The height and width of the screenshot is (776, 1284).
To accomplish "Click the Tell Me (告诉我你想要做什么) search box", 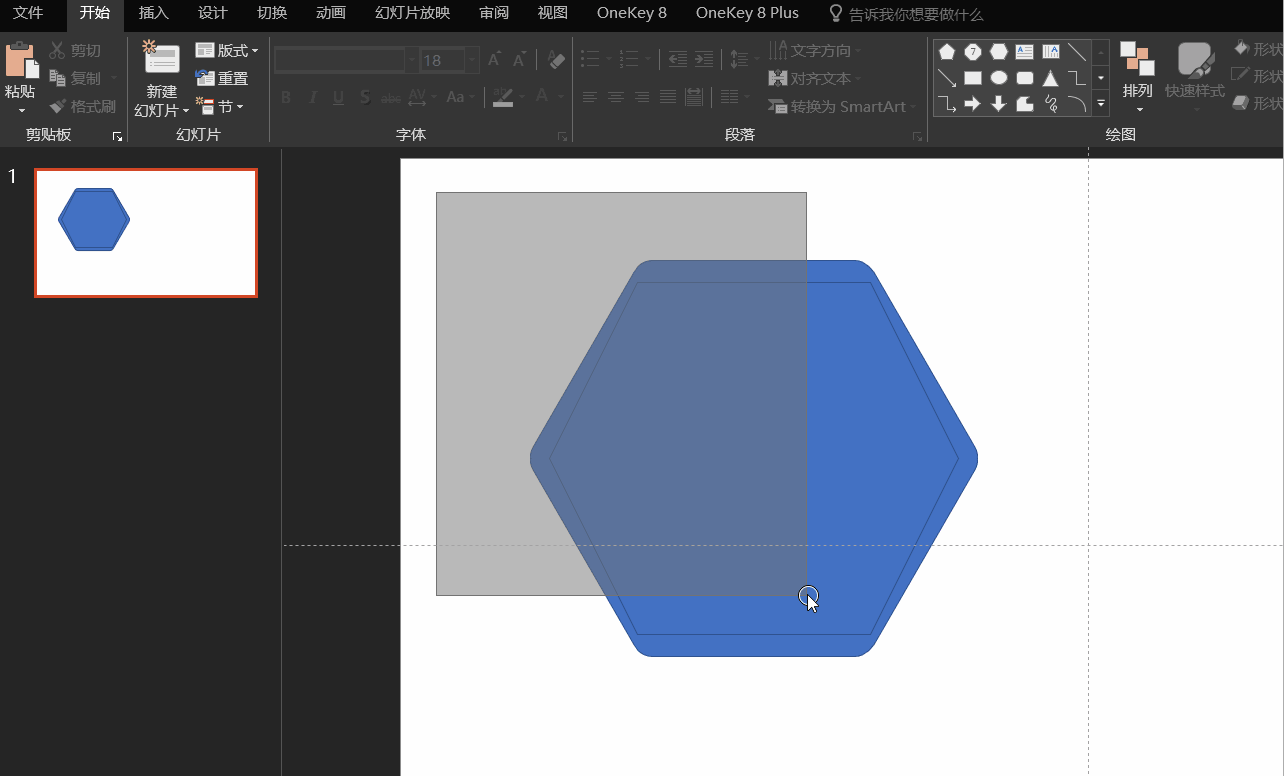I will pyautogui.click(x=906, y=14).
